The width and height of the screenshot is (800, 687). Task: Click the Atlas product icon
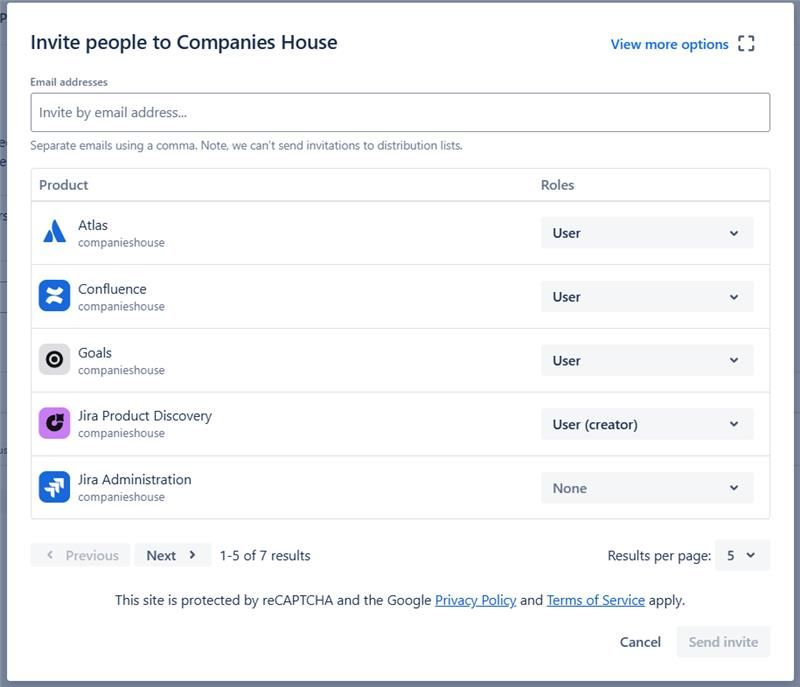[55, 232]
